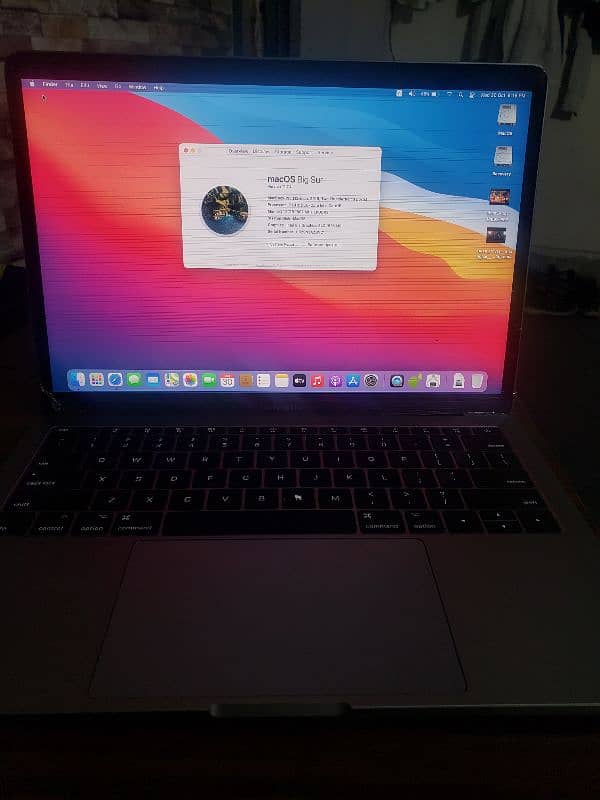Image resolution: width=600 pixels, height=800 pixels.
Task: Open the Notes app in Dock
Action: [282, 381]
